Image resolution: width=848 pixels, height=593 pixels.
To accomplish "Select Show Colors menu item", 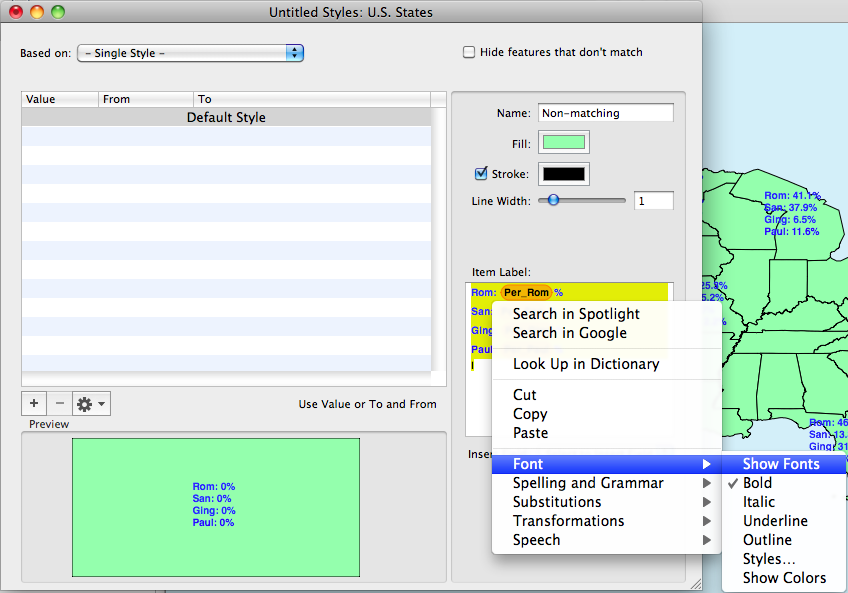I will click(x=784, y=578).
